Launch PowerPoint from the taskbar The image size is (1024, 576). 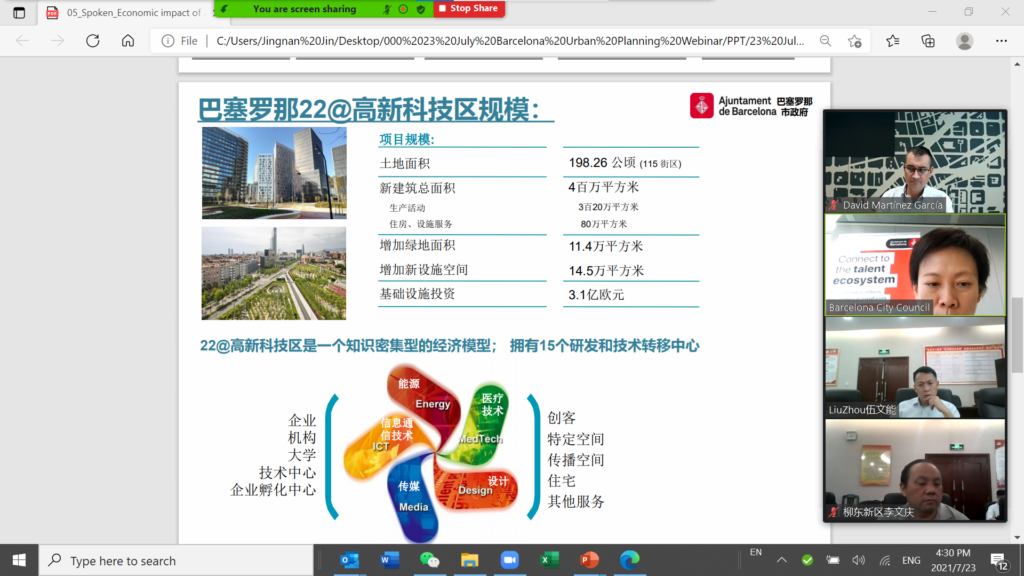589,560
